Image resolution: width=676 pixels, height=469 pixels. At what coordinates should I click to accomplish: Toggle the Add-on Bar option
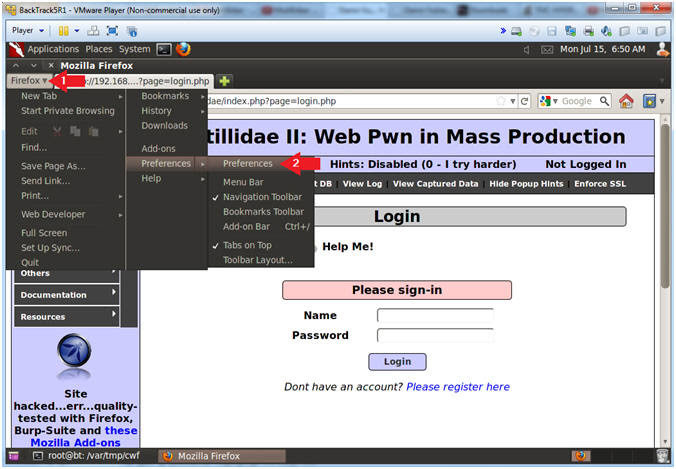pyautogui.click(x=261, y=226)
